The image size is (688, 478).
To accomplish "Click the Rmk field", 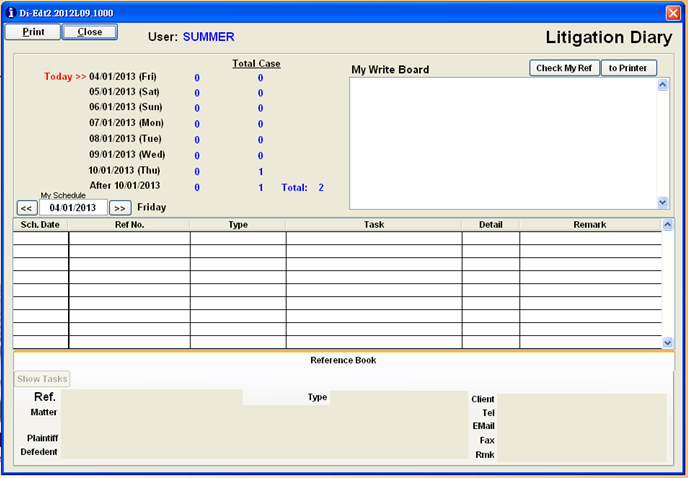I will click(x=581, y=455).
